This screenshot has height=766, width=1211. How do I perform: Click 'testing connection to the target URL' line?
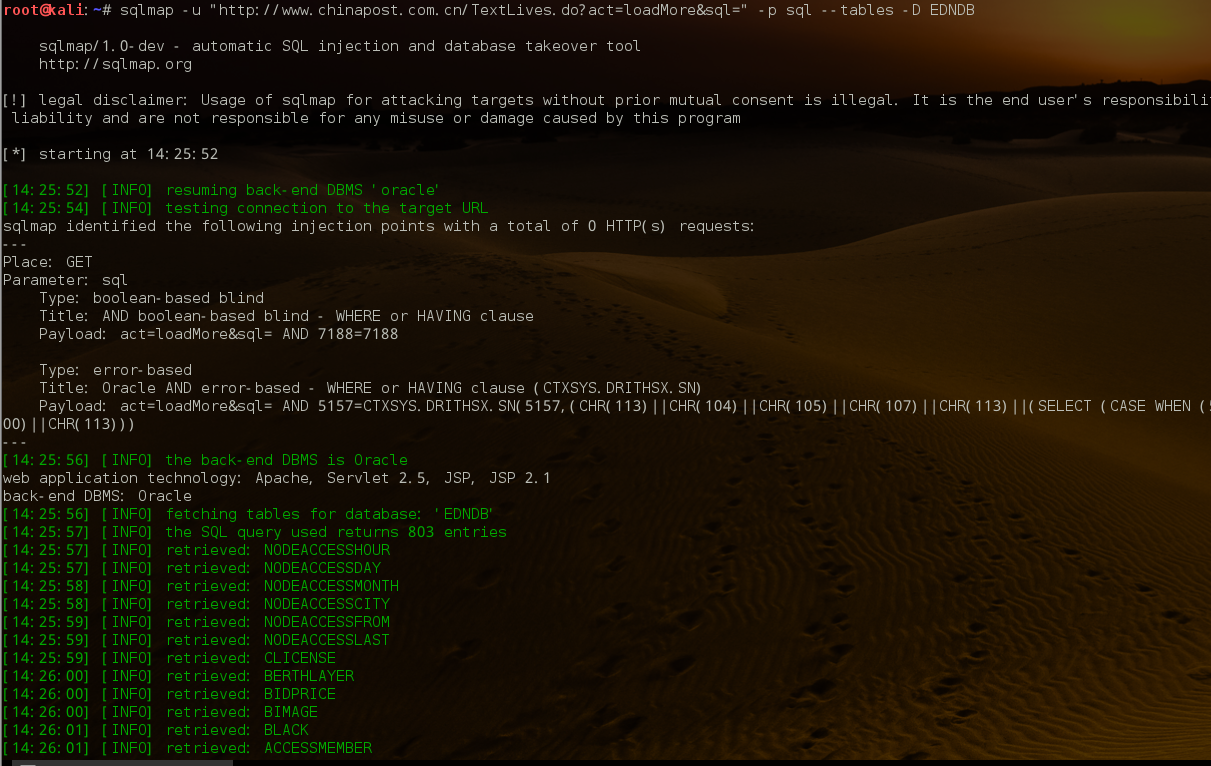click(245, 208)
